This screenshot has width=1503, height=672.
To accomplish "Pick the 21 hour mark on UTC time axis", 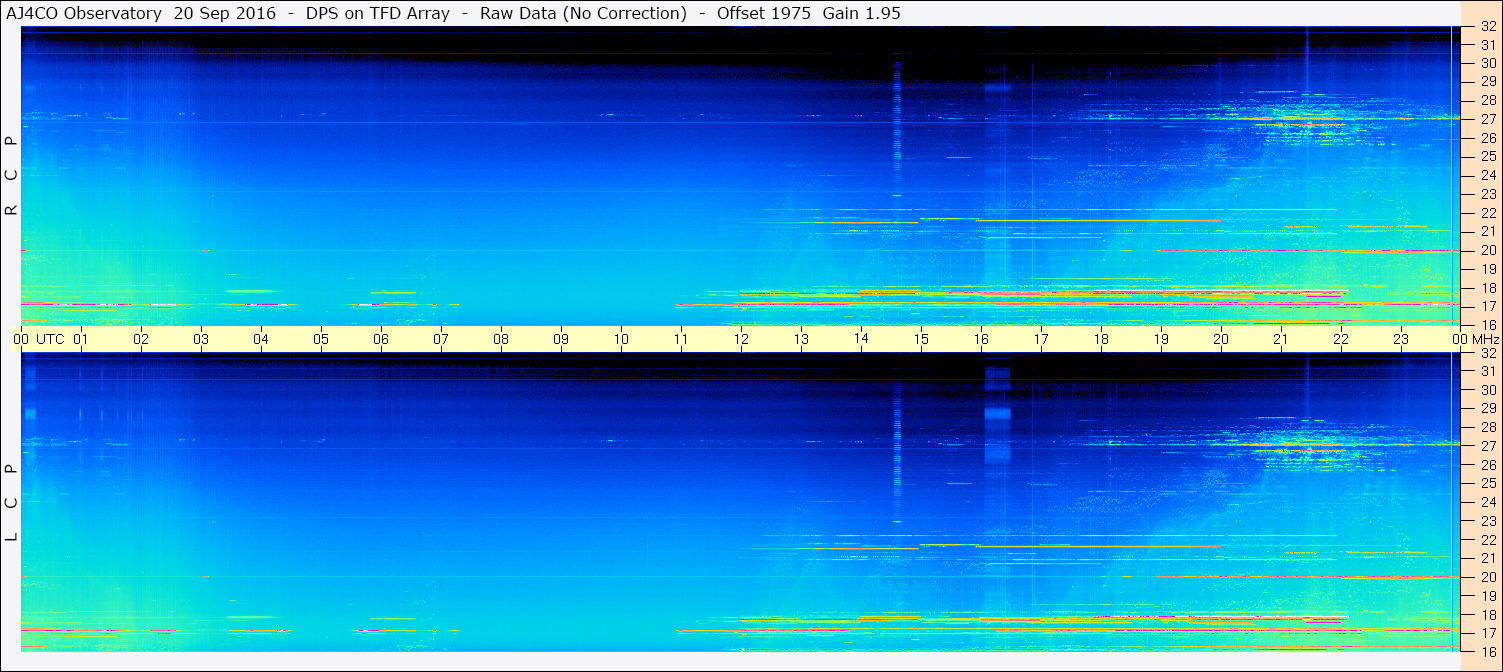I will 1281,339.
